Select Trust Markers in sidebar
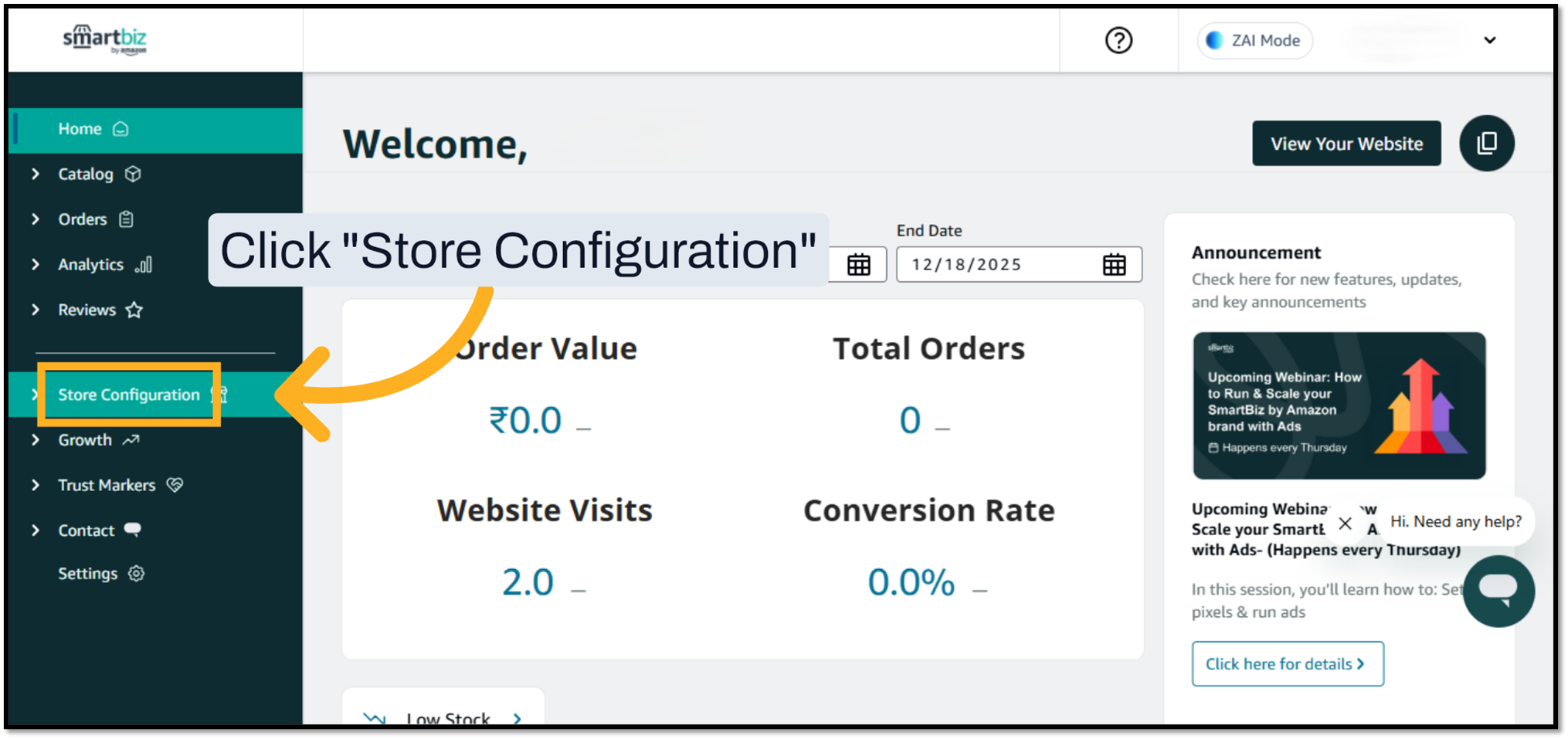The image size is (1568, 739). tap(107, 485)
